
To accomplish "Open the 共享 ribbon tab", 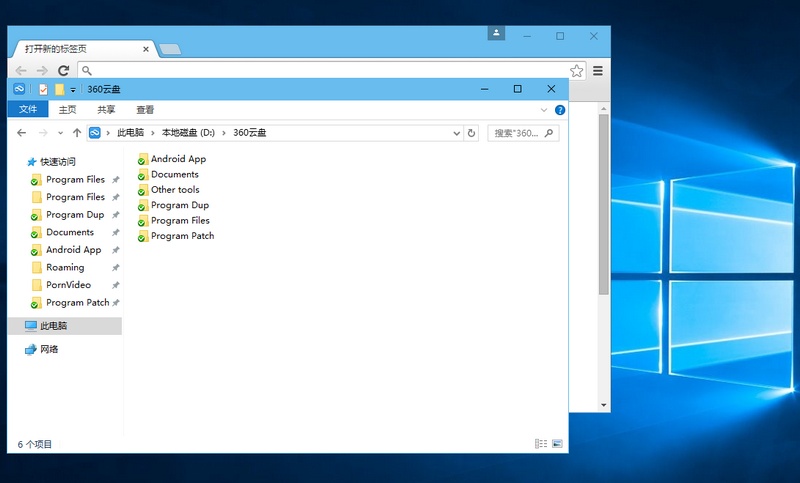I will 106,110.
